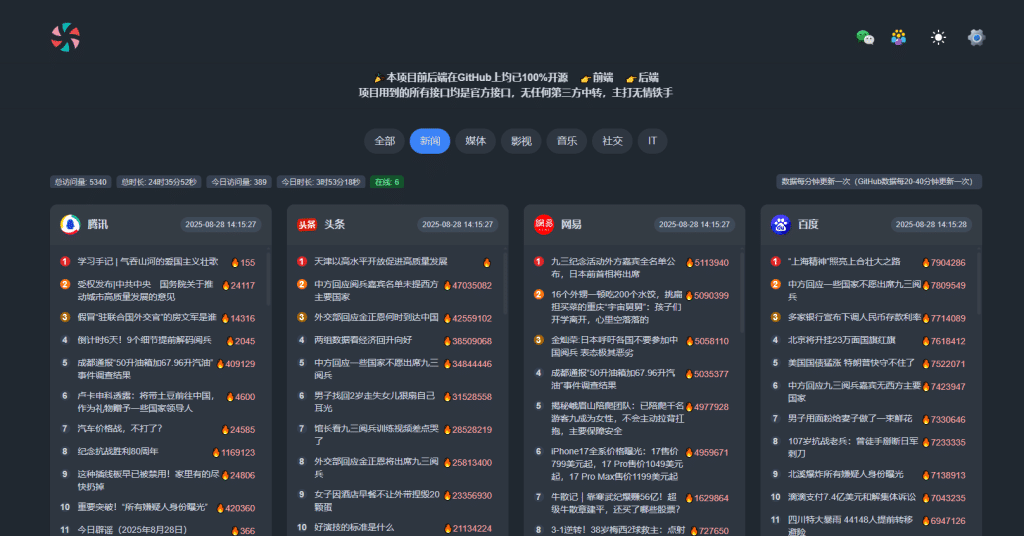
Task: Open "上海精神"照亮上合壮大之路
Action: [844, 261]
